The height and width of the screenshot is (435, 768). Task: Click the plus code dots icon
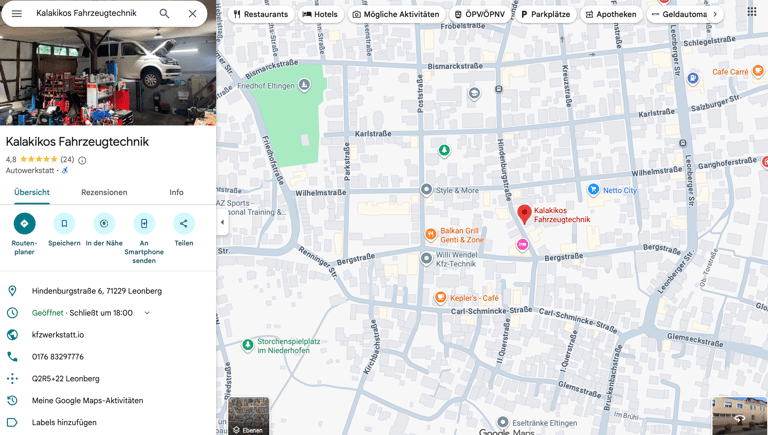pyautogui.click(x=12, y=379)
